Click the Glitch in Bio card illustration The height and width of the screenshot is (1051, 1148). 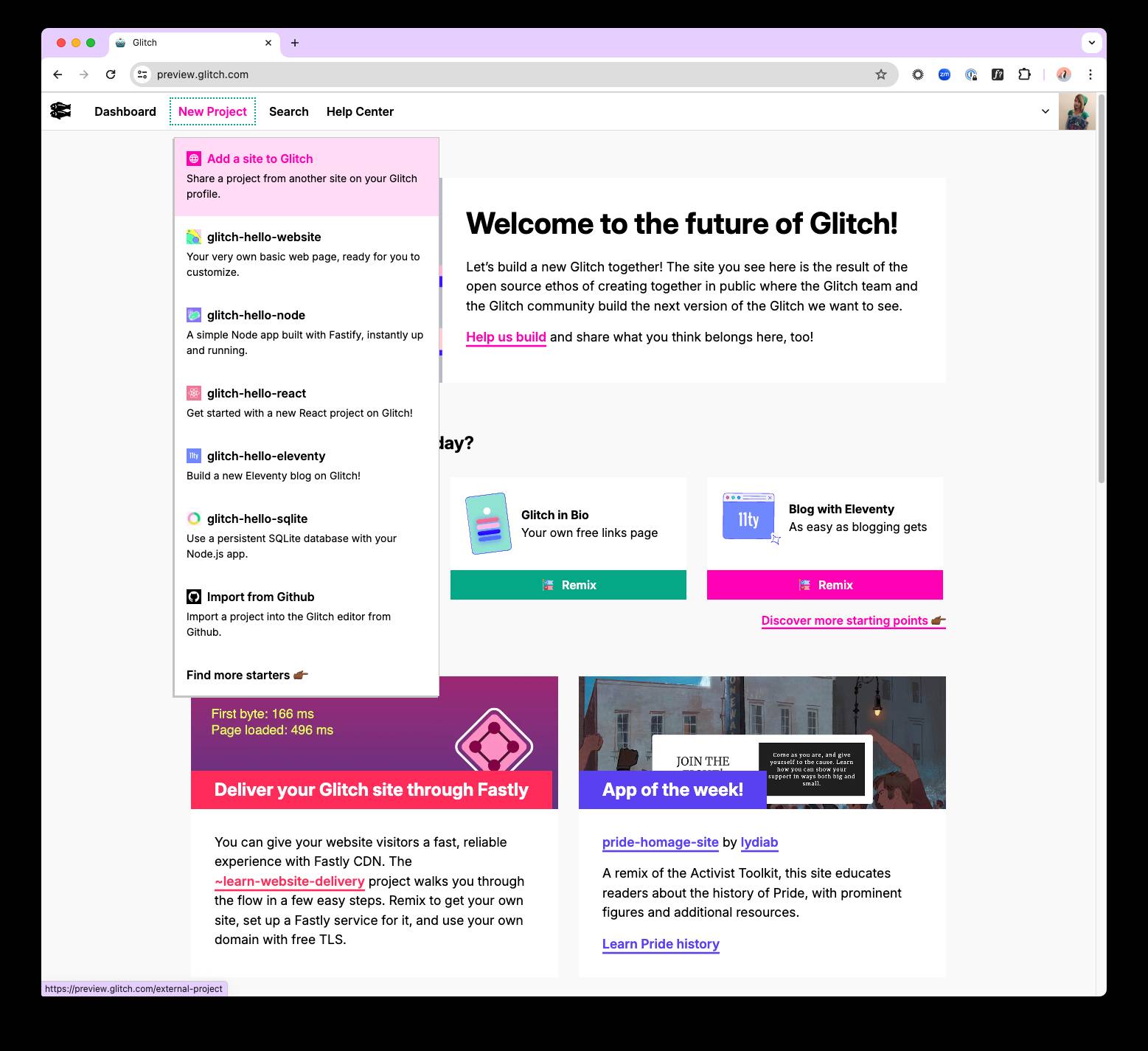tap(489, 524)
